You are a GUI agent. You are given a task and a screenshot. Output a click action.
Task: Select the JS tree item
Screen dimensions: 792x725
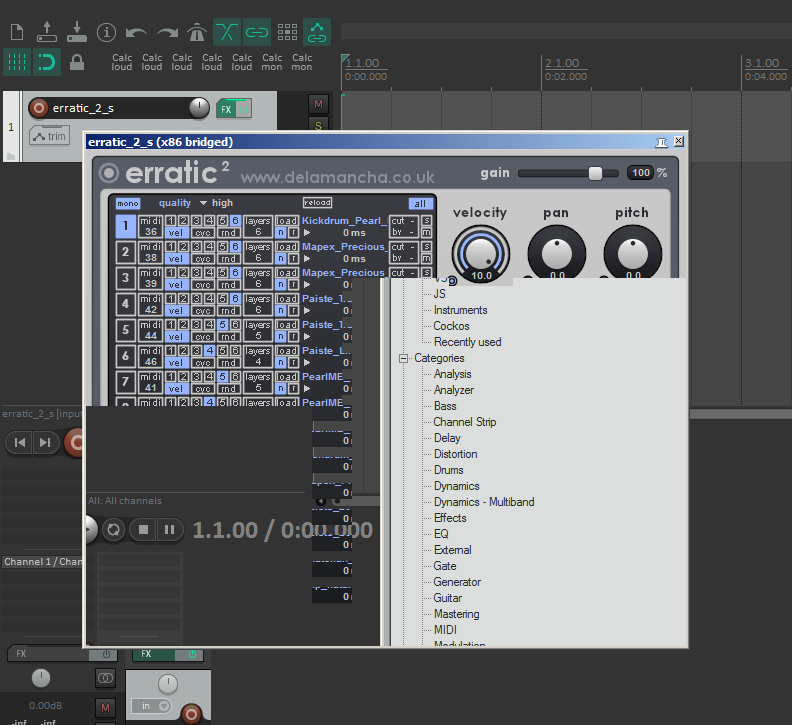click(x=439, y=294)
